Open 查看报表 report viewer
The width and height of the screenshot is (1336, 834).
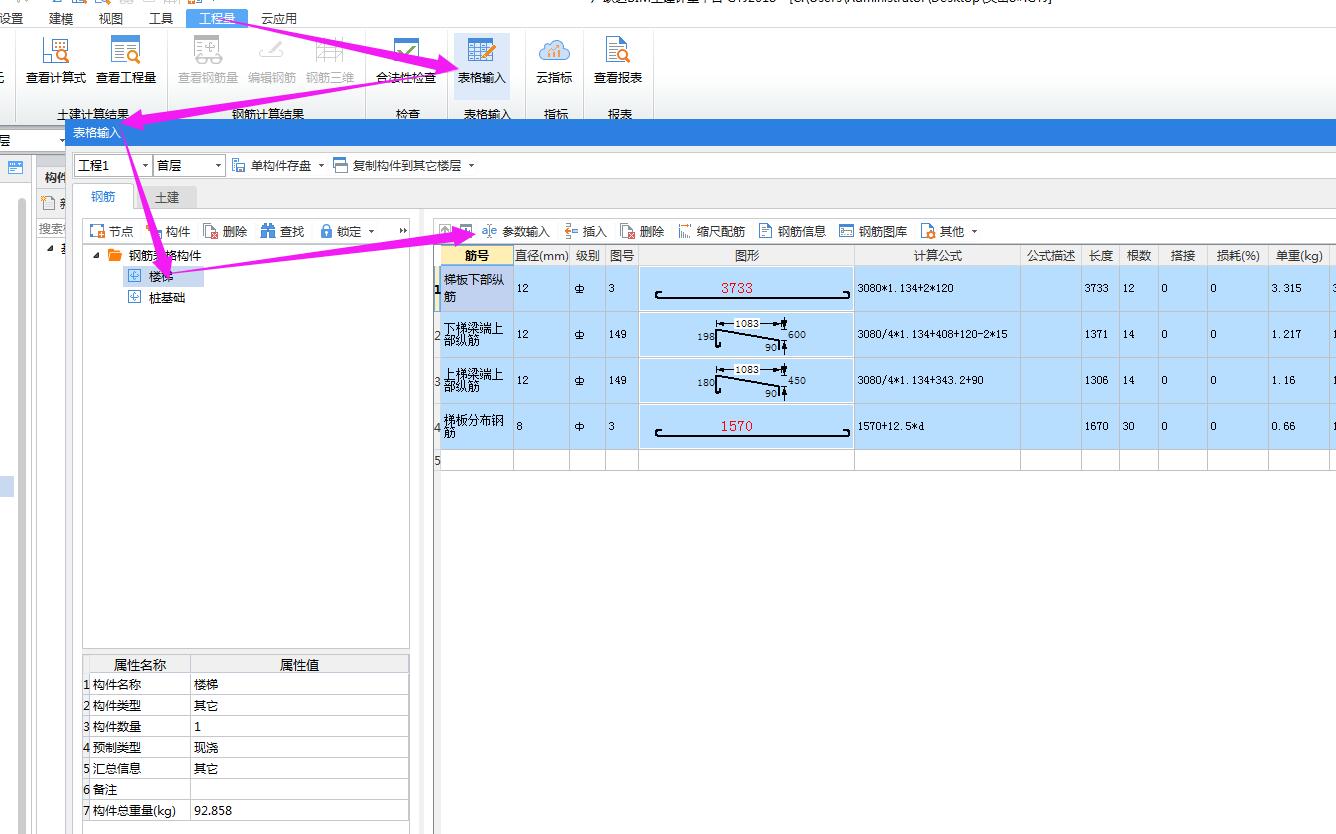point(618,60)
